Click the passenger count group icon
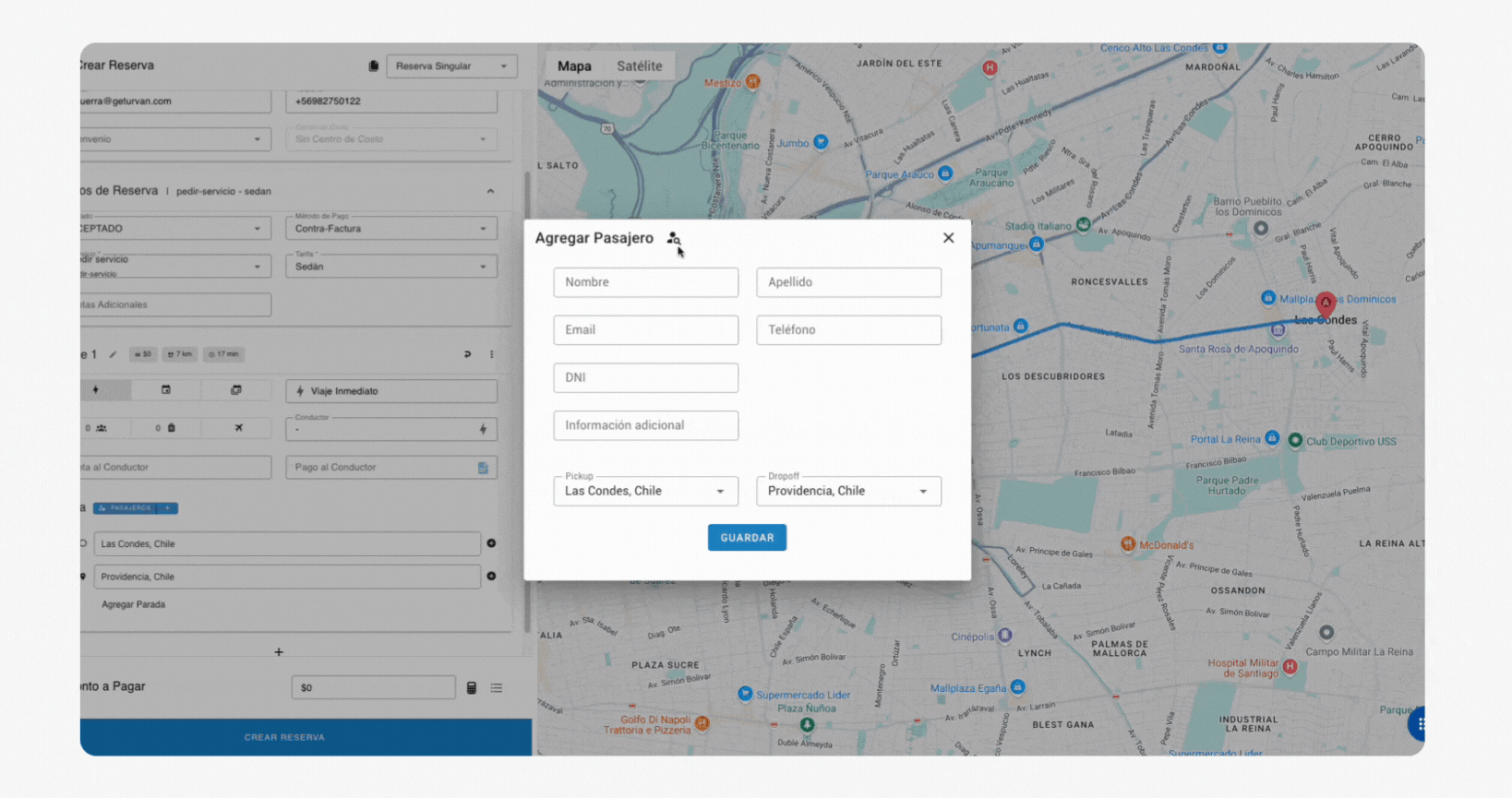Viewport: 1512px width, 798px height. click(x=102, y=428)
